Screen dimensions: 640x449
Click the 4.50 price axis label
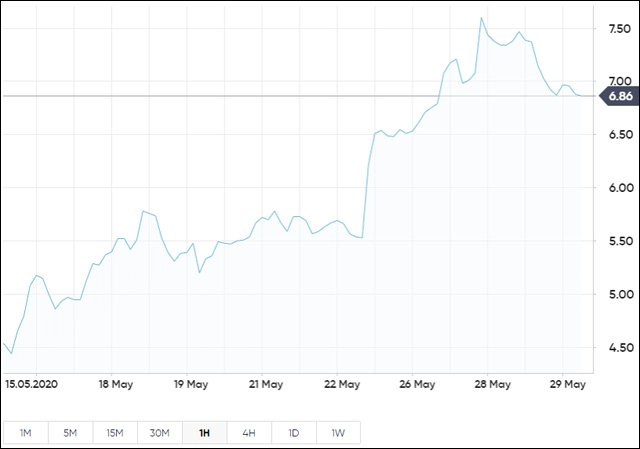click(619, 348)
